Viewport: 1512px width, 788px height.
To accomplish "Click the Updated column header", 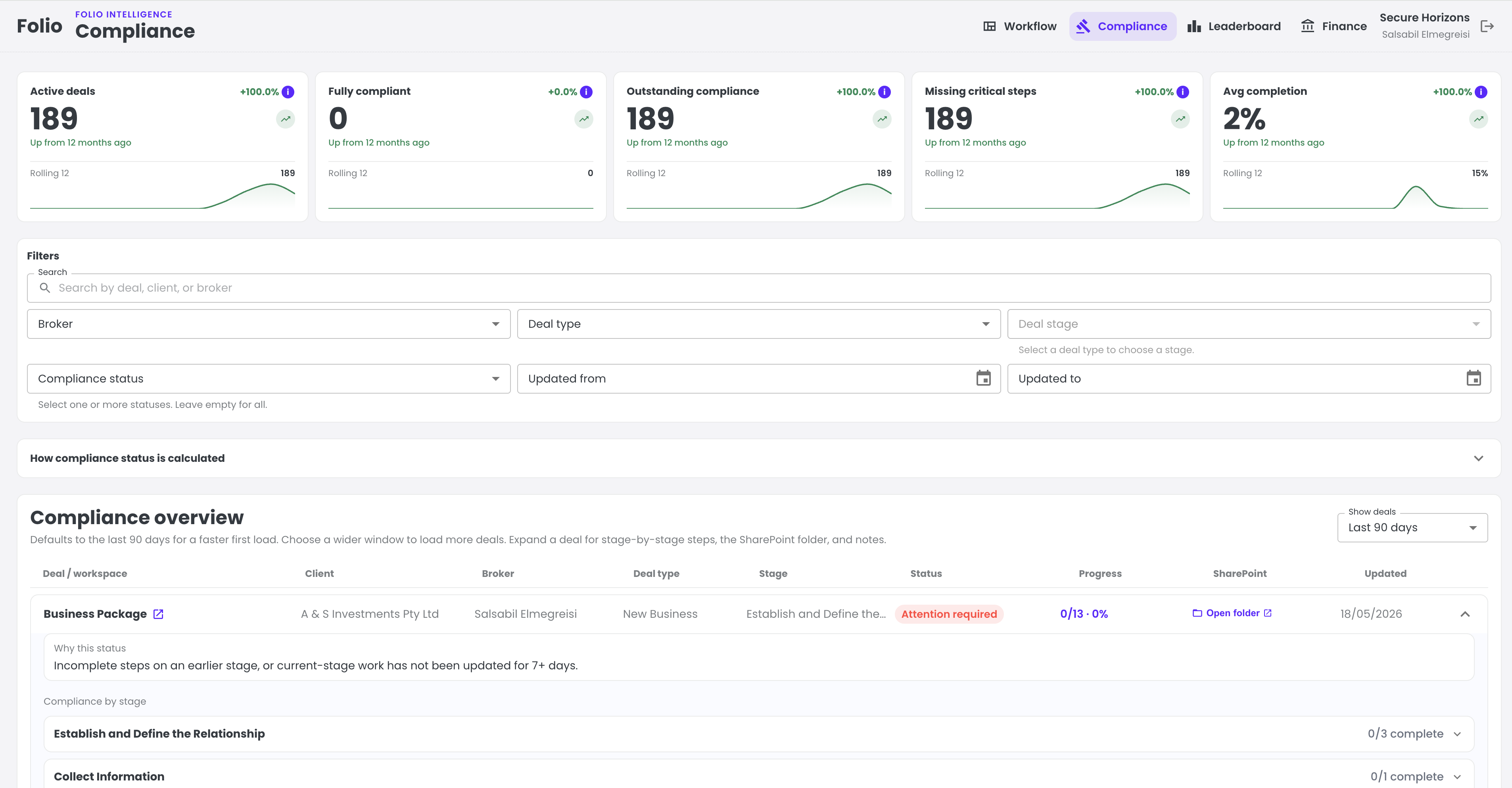I will [1385, 574].
